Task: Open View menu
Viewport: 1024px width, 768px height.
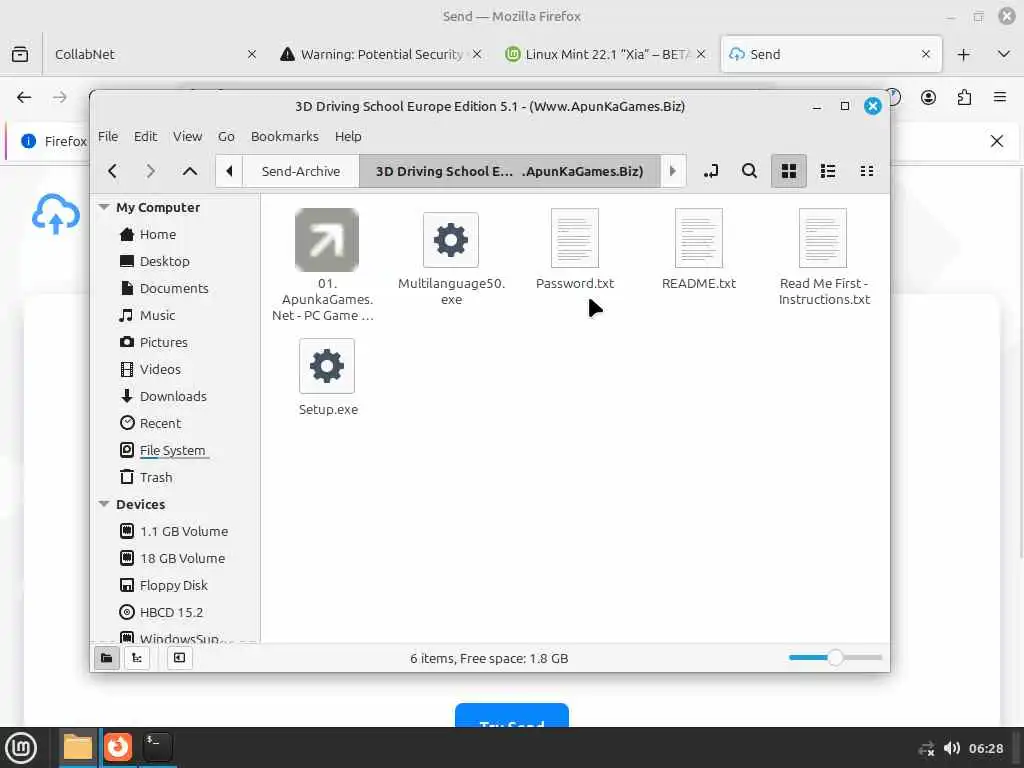Action: 187,136
